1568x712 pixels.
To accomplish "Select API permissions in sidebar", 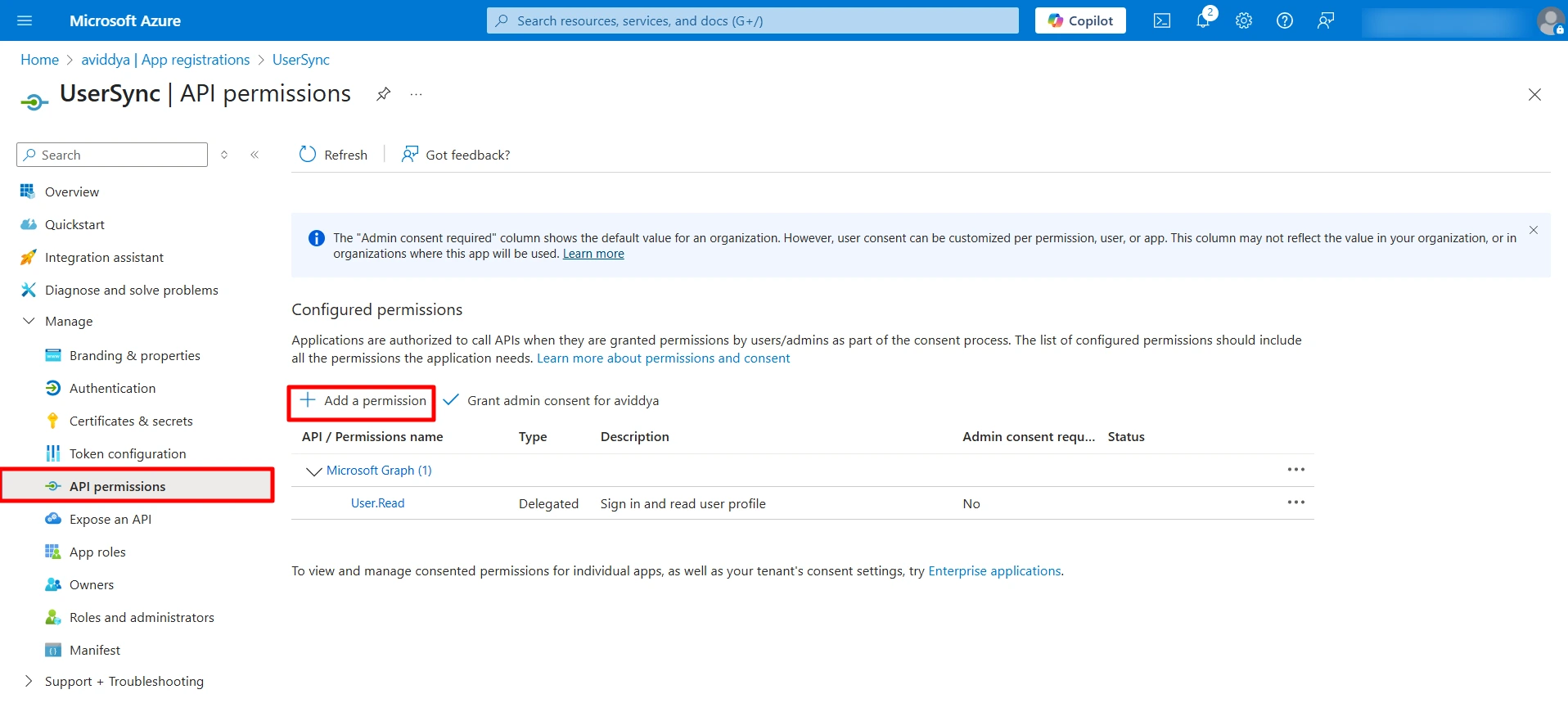I will [137, 486].
